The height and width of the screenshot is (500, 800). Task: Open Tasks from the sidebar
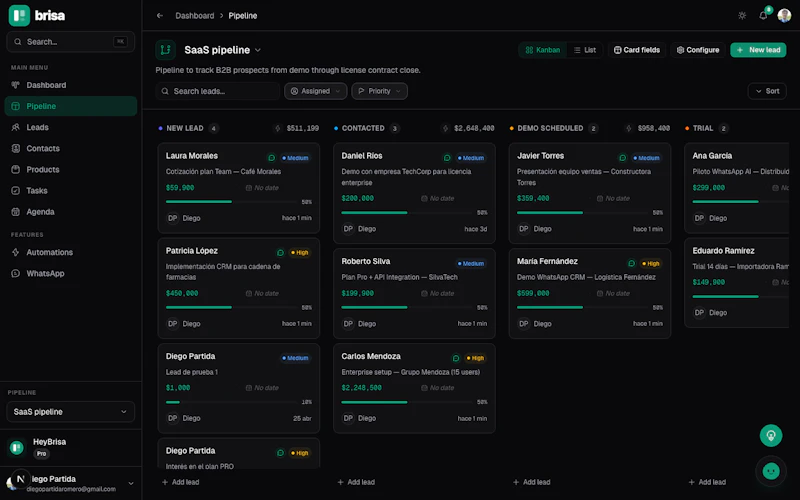point(70,191)
